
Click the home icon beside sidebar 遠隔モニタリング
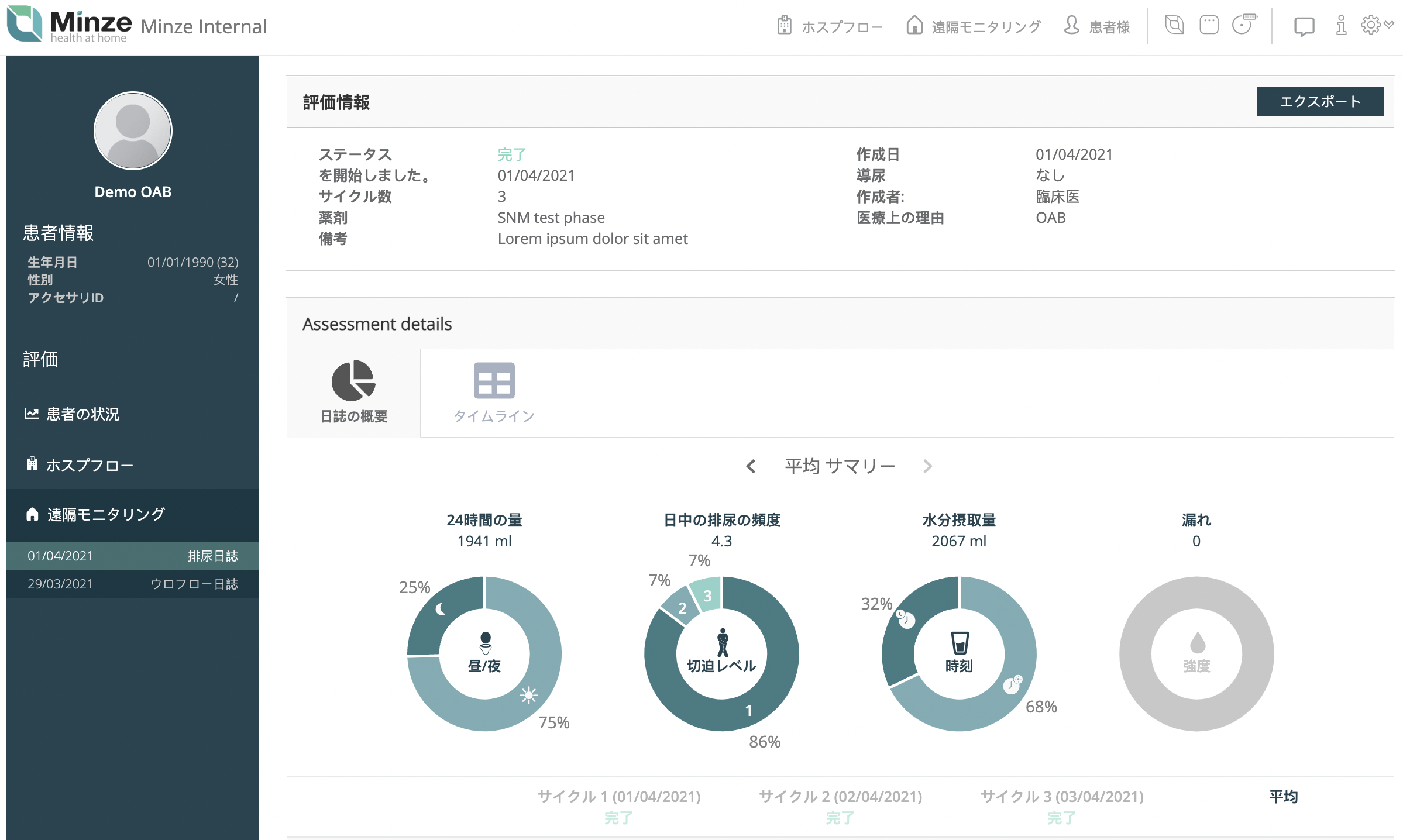[x=32, y=514]
